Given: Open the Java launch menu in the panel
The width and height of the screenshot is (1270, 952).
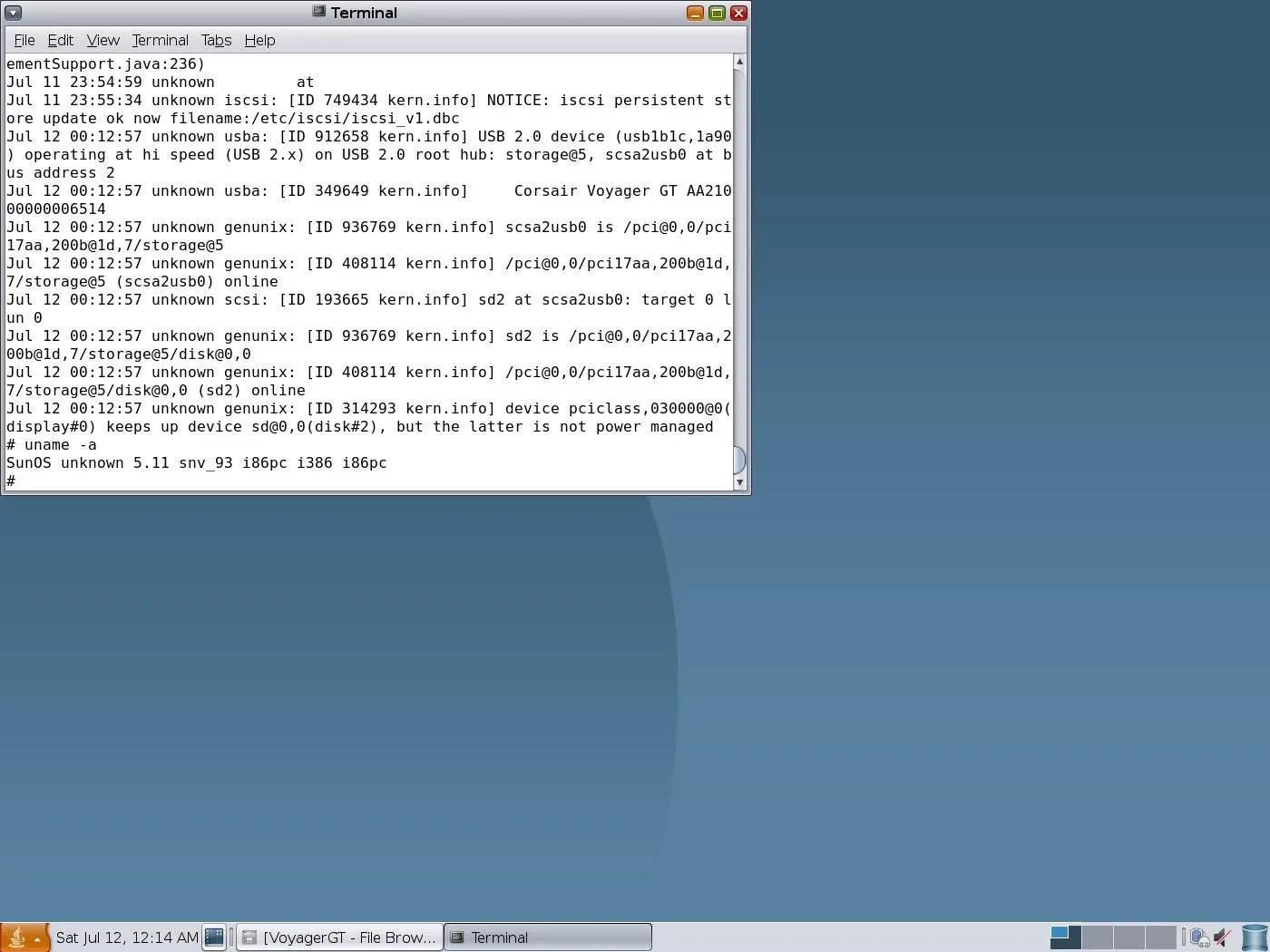Looking at the screenshot, I should click(x=24, y=937).
